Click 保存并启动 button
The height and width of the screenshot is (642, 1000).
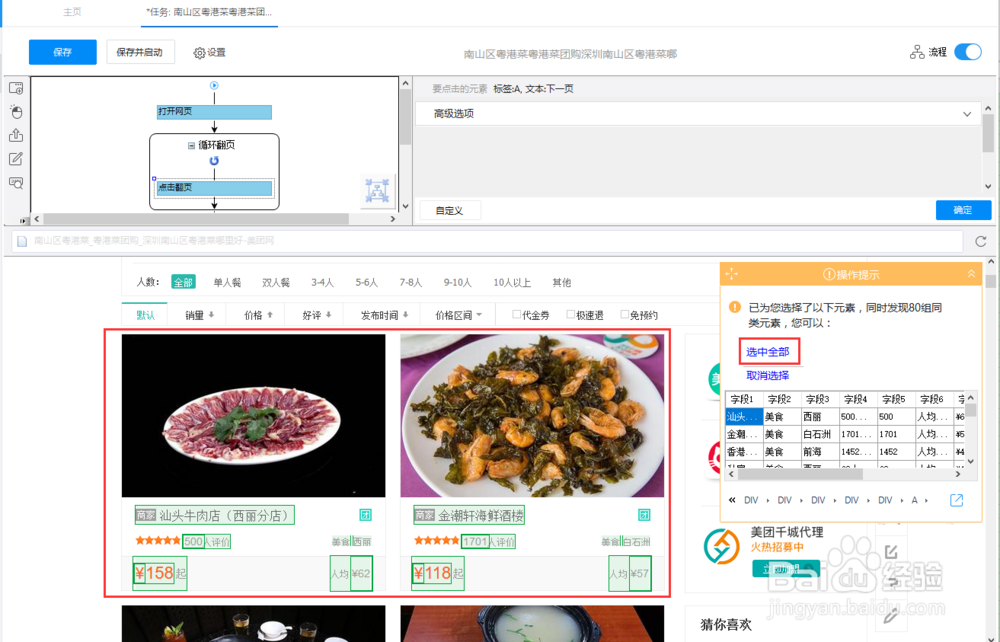click(x=140, y=52)
